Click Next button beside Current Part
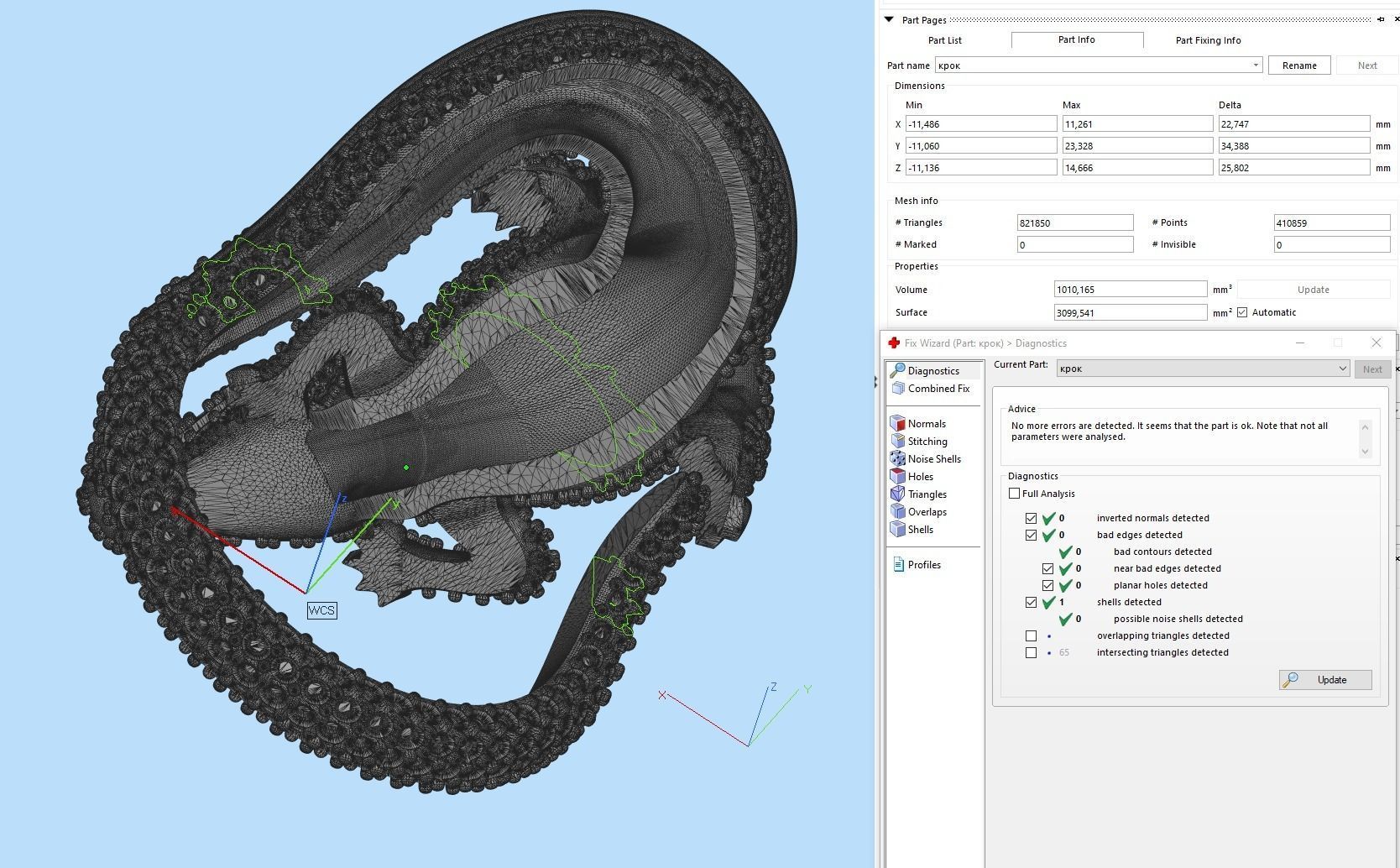The image size is (1400, 868). (1372, 369)
